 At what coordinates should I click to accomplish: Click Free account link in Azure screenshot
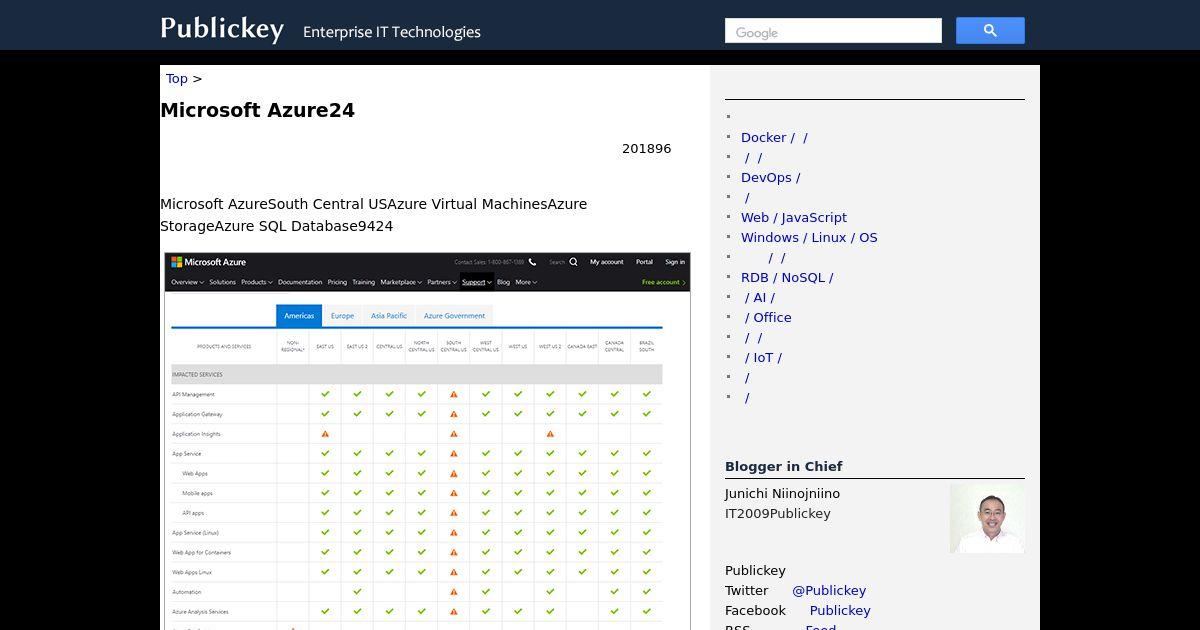coord(664,282)
